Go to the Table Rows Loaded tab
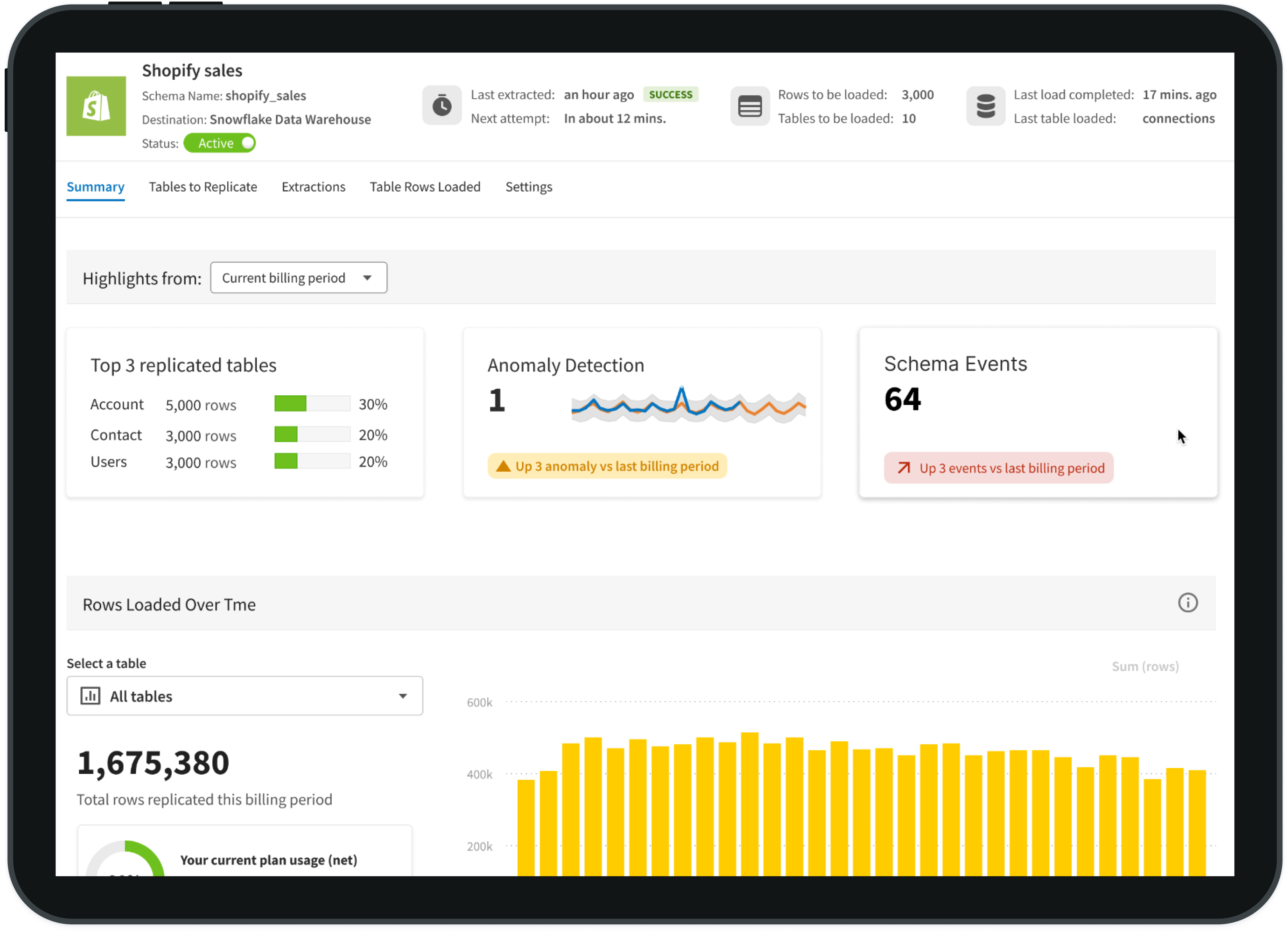Image resolution: width=1288 pixels, height=933 pixels. (425, 187)
